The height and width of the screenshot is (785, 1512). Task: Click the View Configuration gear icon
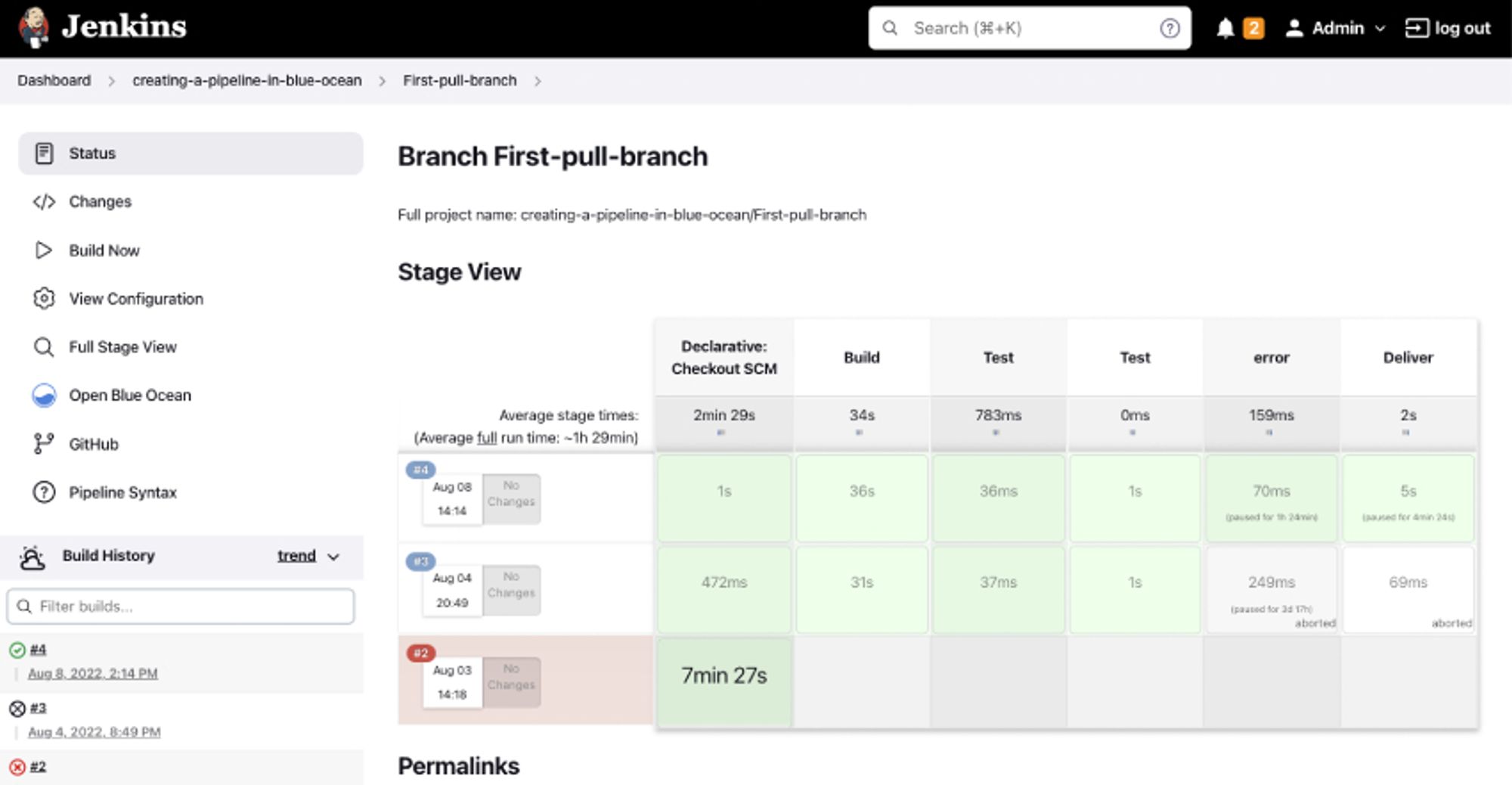tap(44, 299)
